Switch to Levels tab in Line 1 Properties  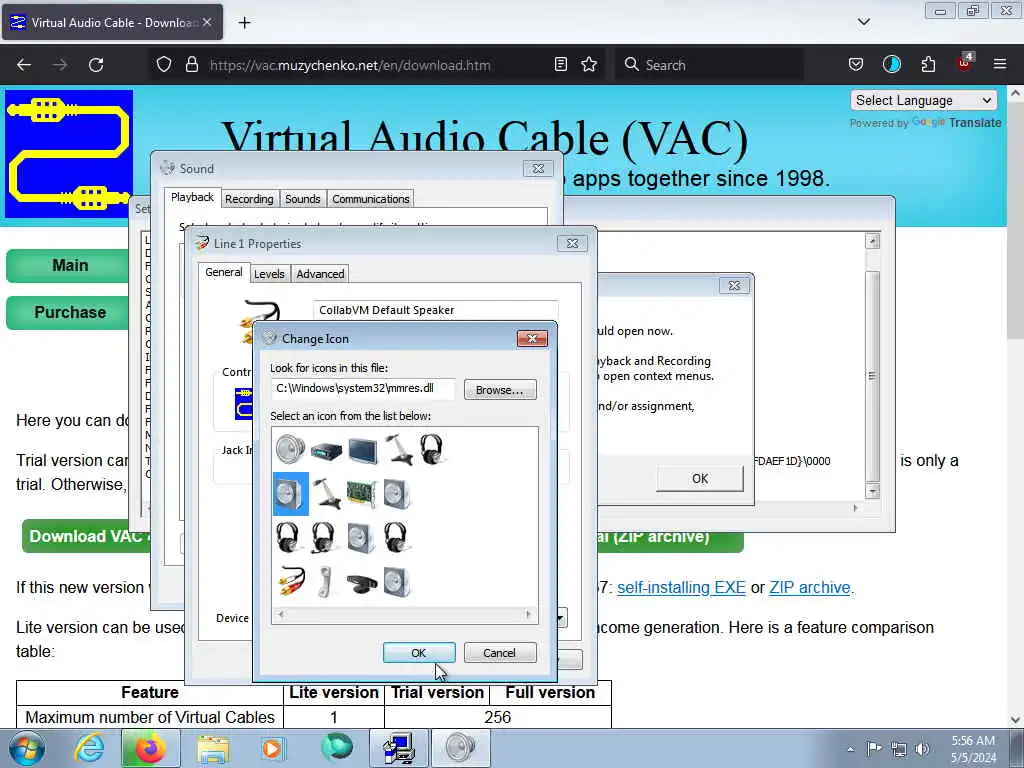click(x=269, y=274)
